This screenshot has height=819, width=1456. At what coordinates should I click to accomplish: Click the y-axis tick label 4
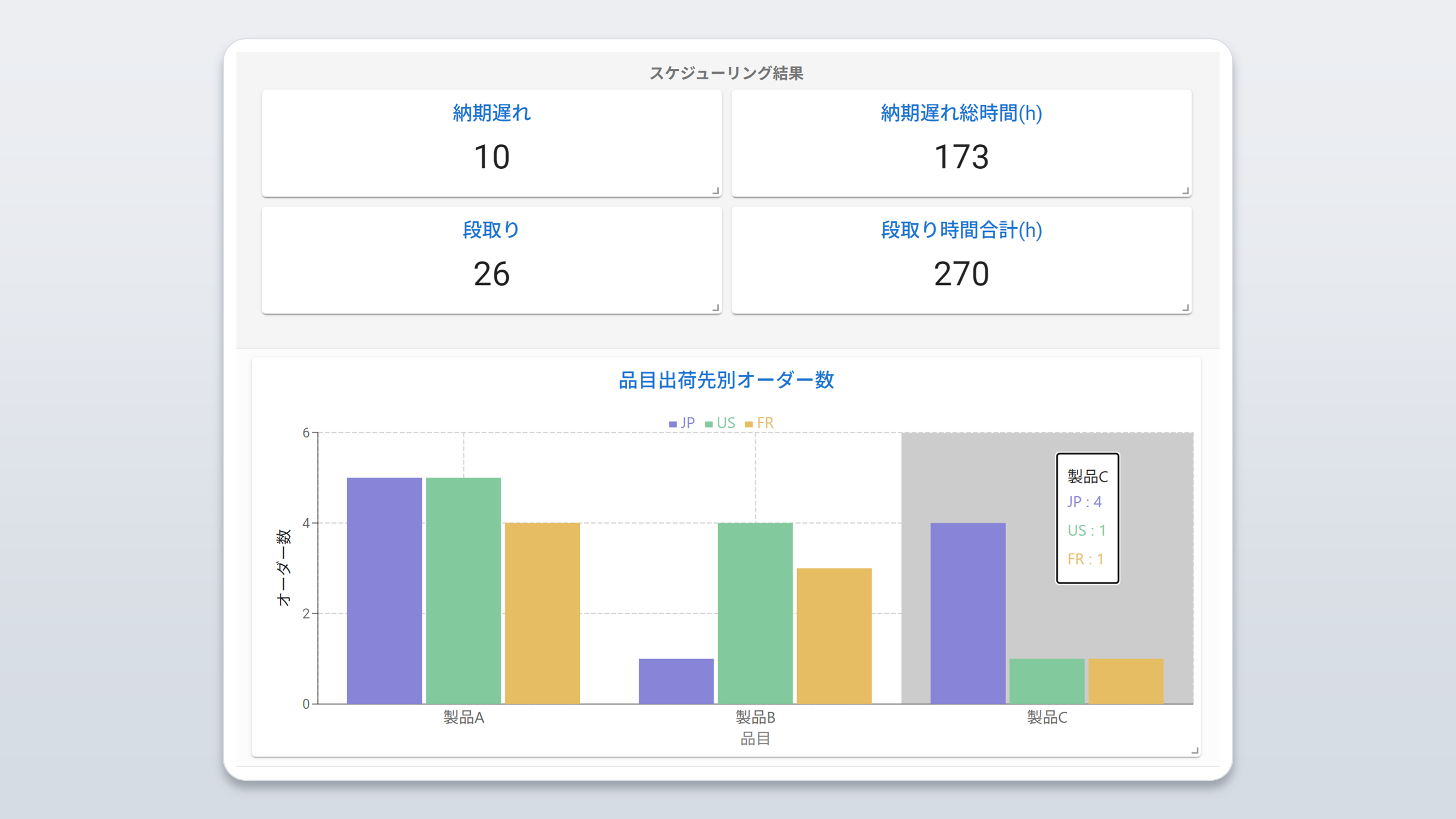click(306, 524)
